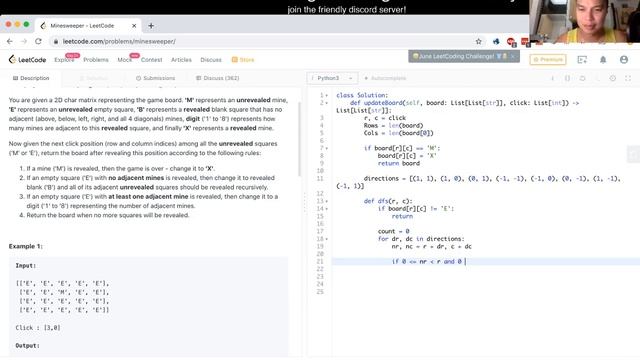
Task: Click the 'Output:' label in example
Action: pos(27,346)
